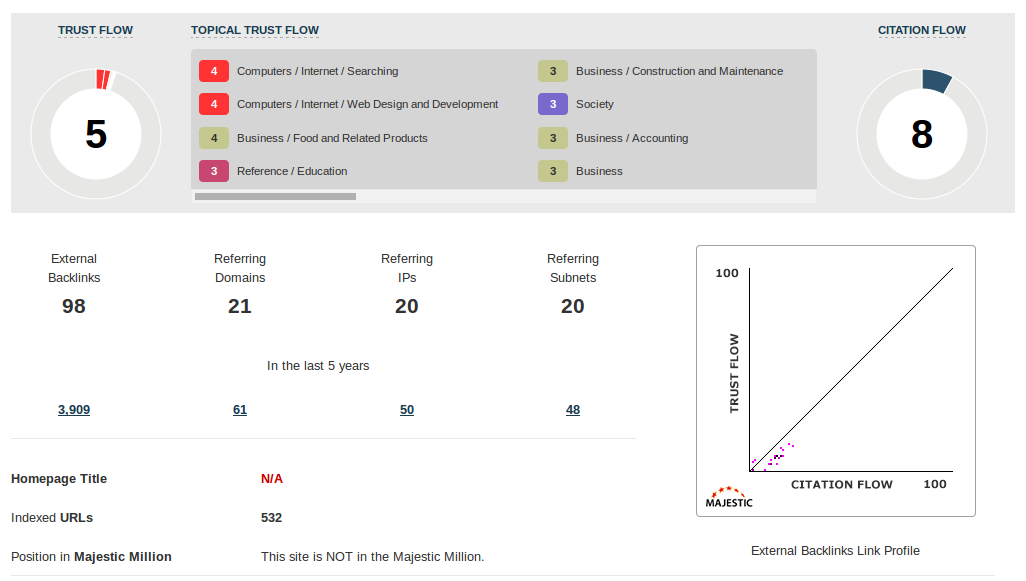The height and width of the screenshot is (581, 1026).
Task: Open the 50 referring IPs link
Action: coord(407,410)
